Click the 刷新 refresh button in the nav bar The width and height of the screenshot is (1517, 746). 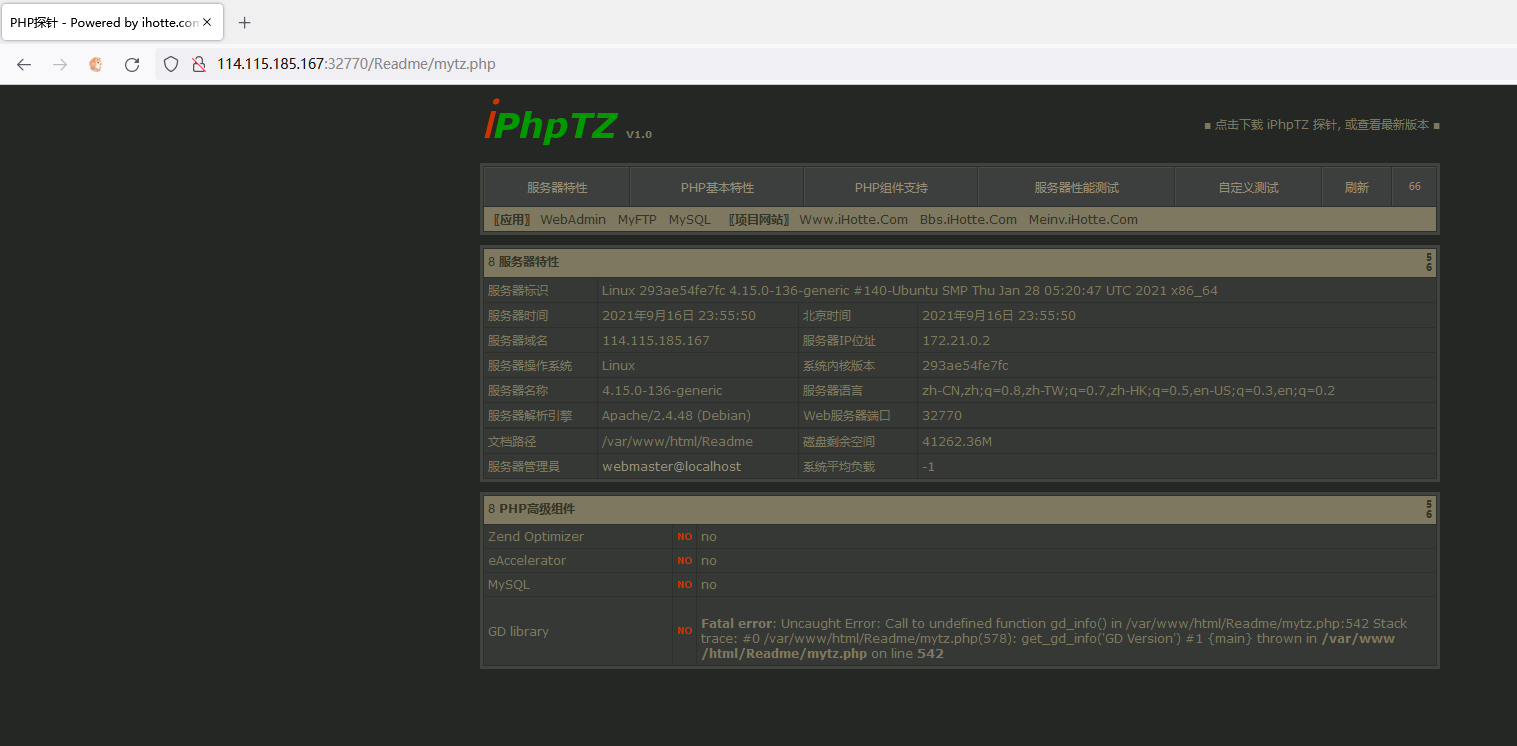[1356, 187]
